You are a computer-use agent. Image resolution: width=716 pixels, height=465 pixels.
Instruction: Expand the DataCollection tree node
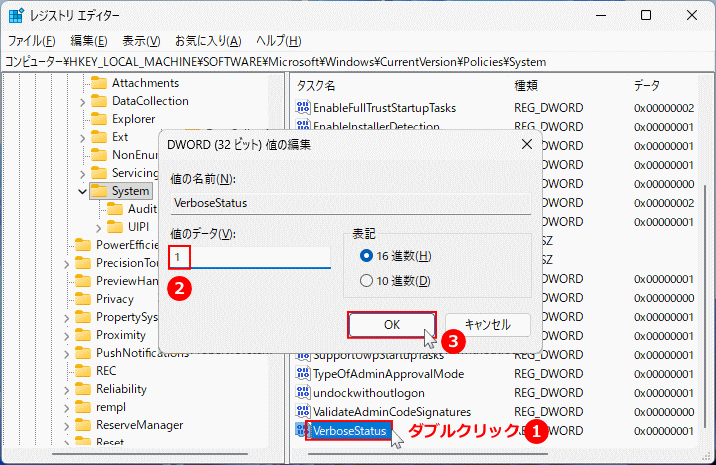point(82,101)
